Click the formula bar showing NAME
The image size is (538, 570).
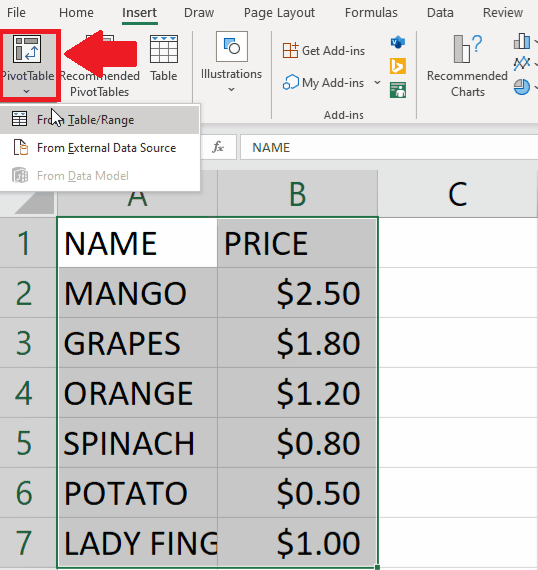pyautogui.click(x=389, y=147)
